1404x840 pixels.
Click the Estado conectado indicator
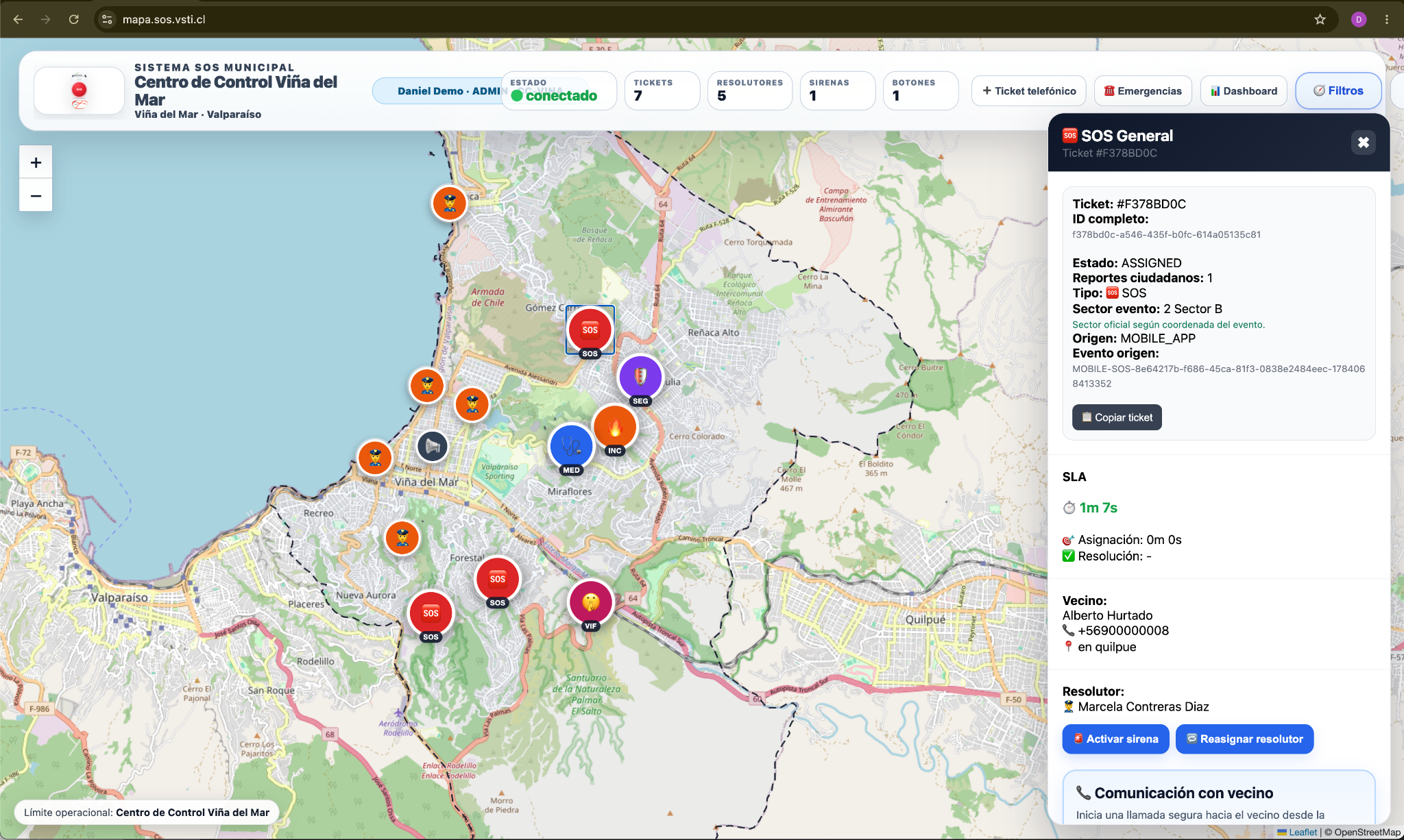pyautogui.click(x=558, y=90)
